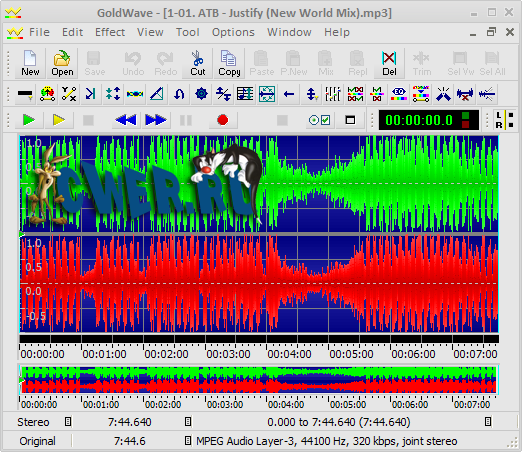Open the Effect menu
Image resolution: width=522 pixels, height=452 pixels.
pyautogui.click(x=110, y=32)
